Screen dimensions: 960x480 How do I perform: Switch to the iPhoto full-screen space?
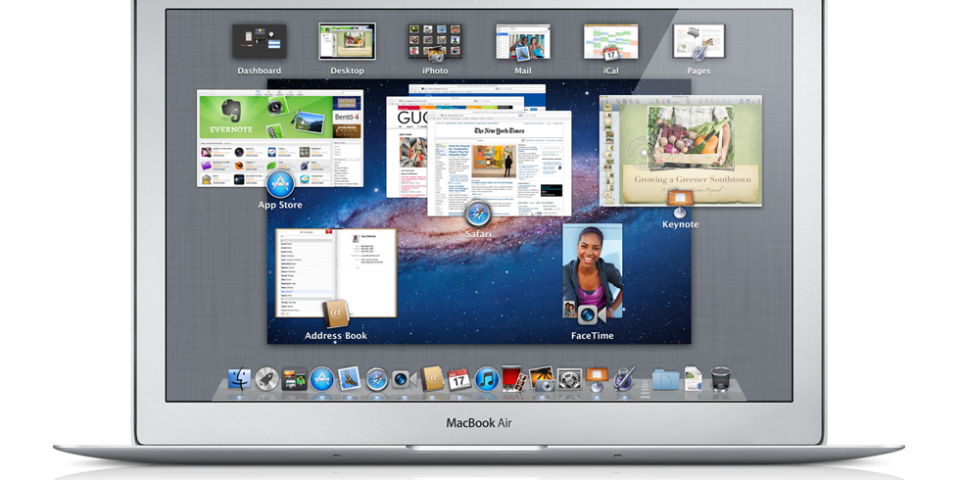point(434,42)
